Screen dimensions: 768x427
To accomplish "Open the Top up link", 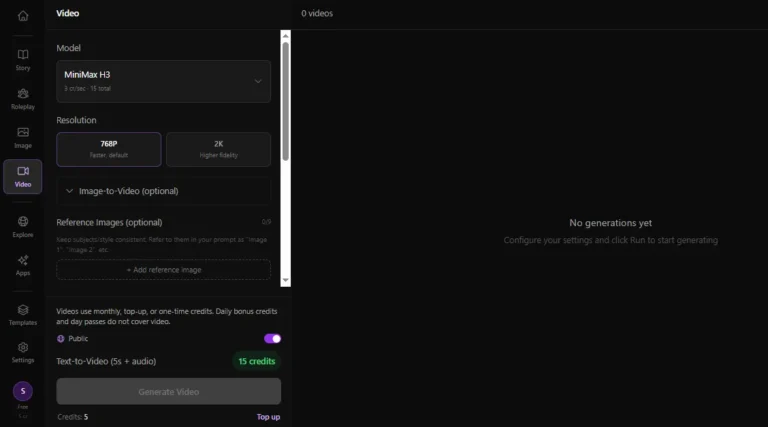I will [x=268, y=417].
